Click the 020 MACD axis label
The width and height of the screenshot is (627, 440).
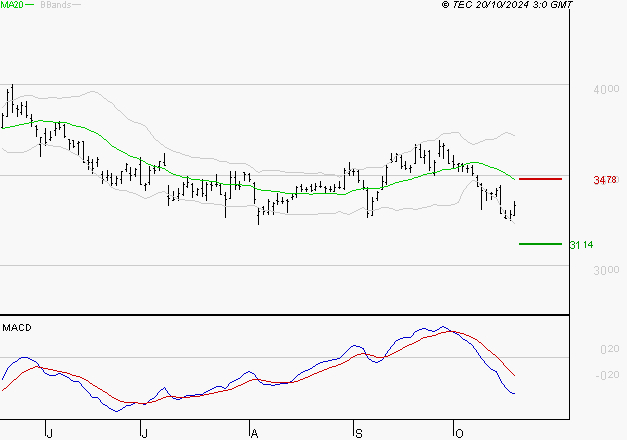(610, 349)
